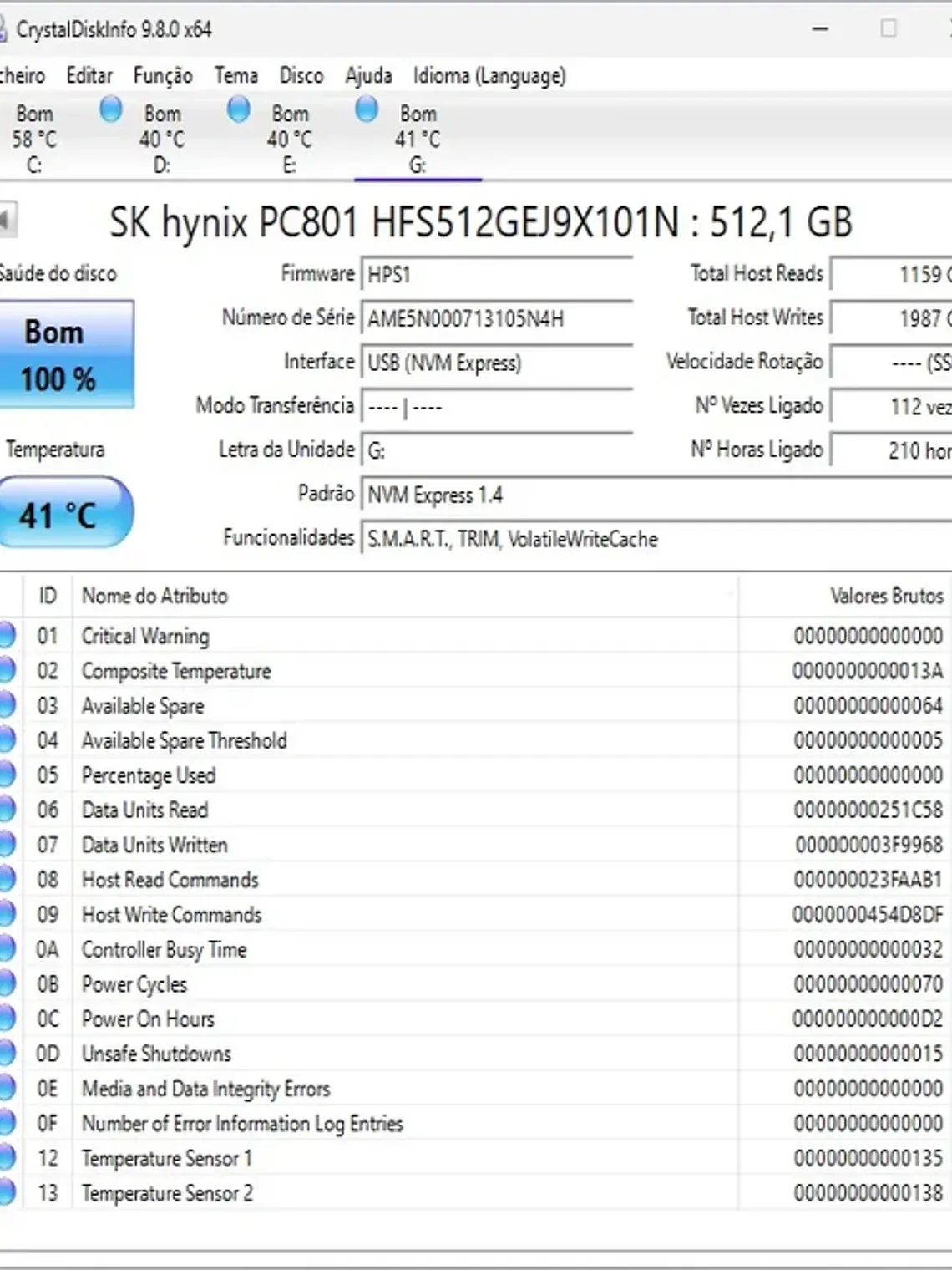Click status icon of Available Spare row 03
The width and height of the screenshot is (952, 1270).
tap(7, 705)
